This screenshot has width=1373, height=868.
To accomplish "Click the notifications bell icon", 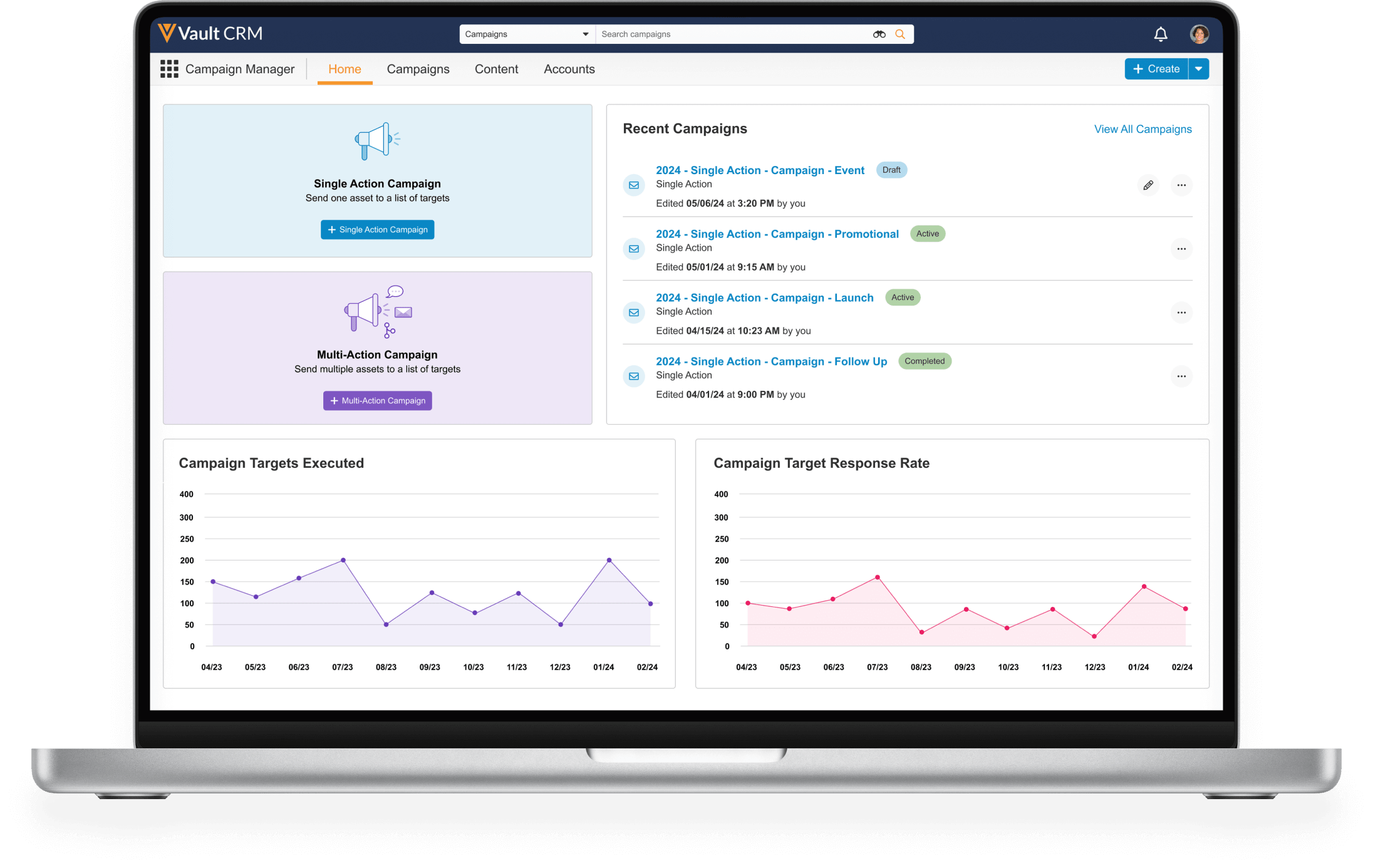I will click(x=1160, y=34).
